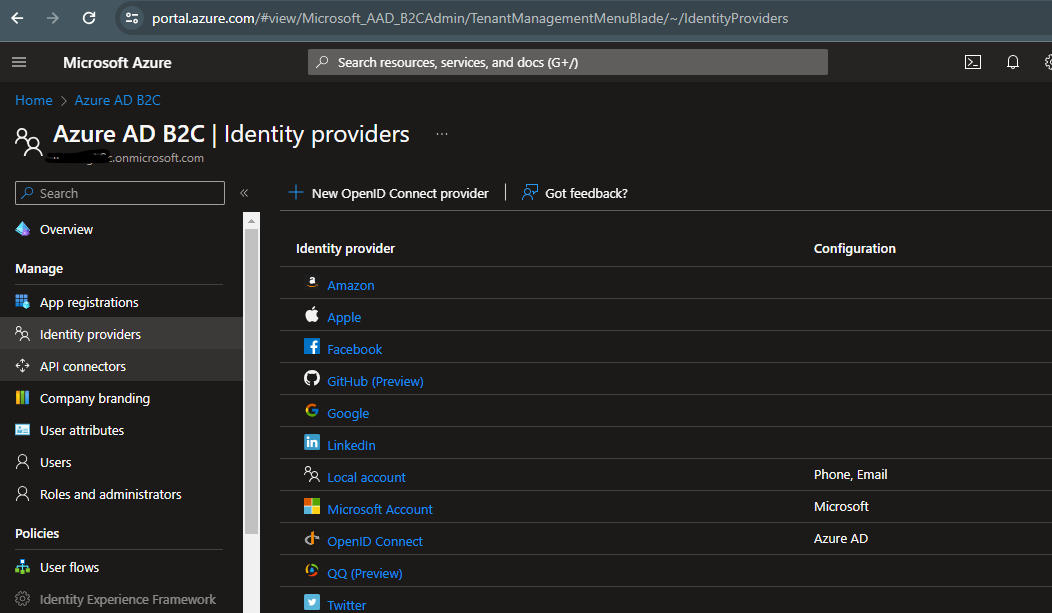Click the 'Azure AD' configuration cell
This screenshot has height=613, width=1052.
(x=841, y=539)
